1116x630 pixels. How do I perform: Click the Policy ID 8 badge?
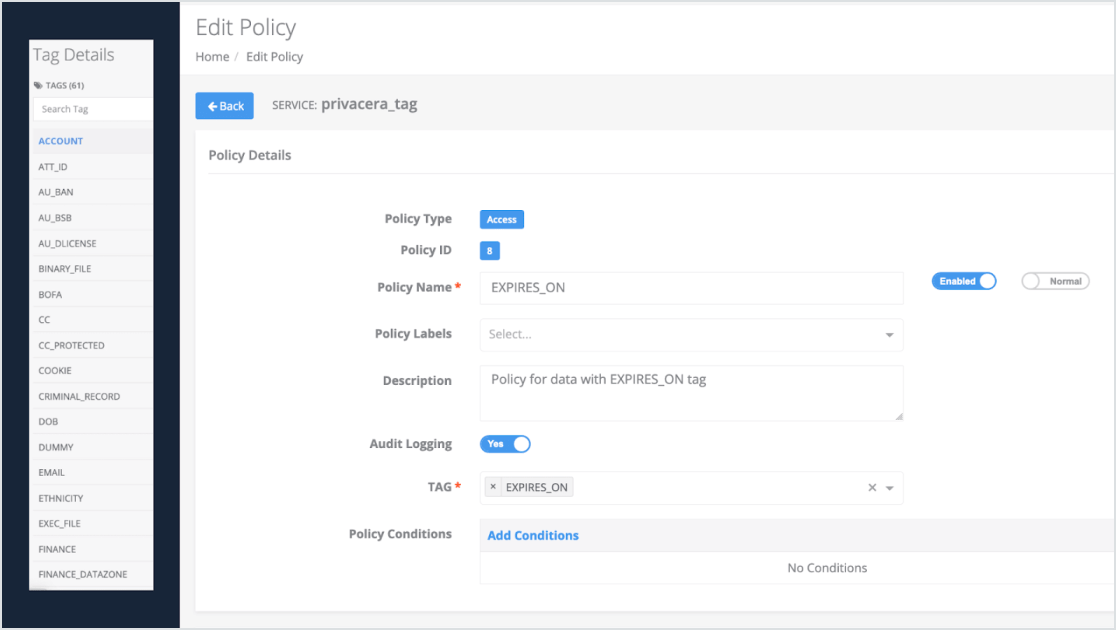click(489, 250)
